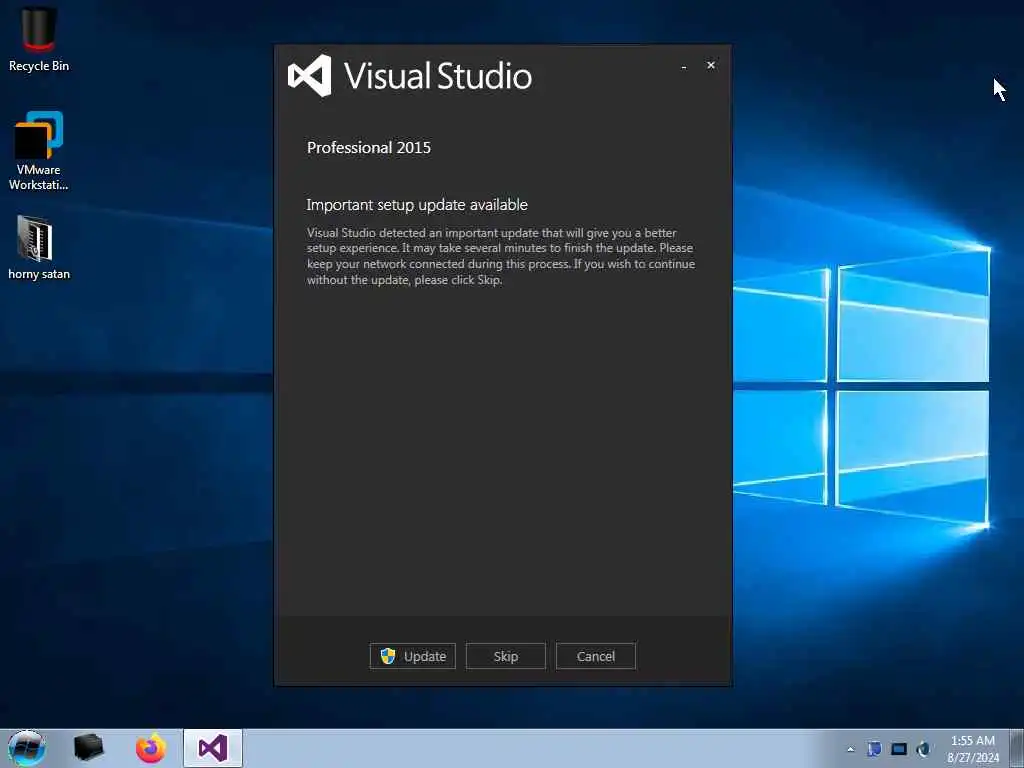Image resolution: width=1024 pixels, height=768 pixels.
Task: Open the volume speaker tray icon
Action: [x=923, y=749]
